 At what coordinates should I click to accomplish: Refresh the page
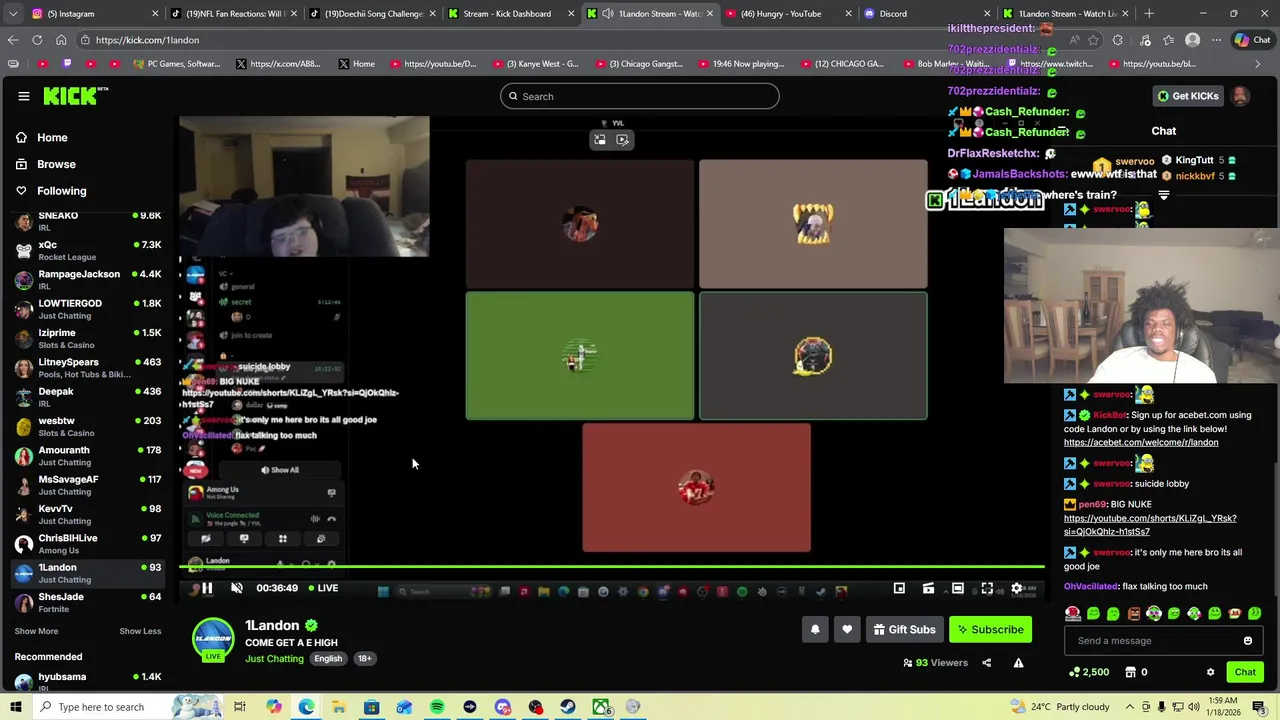pyautogui.click(x=37, y=40)
